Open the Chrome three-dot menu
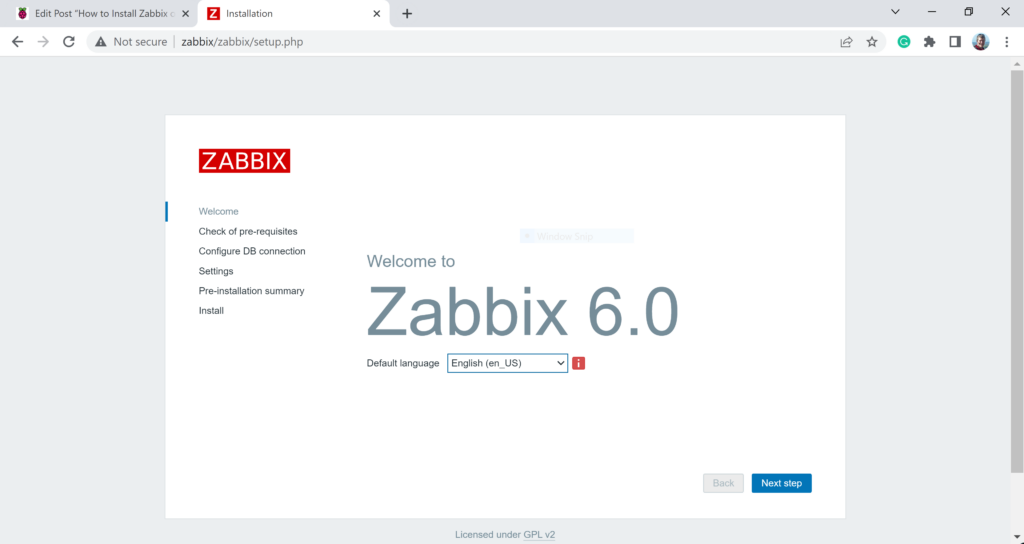The width and height of the screenshot is (1024, 544). coord(1006,42)
